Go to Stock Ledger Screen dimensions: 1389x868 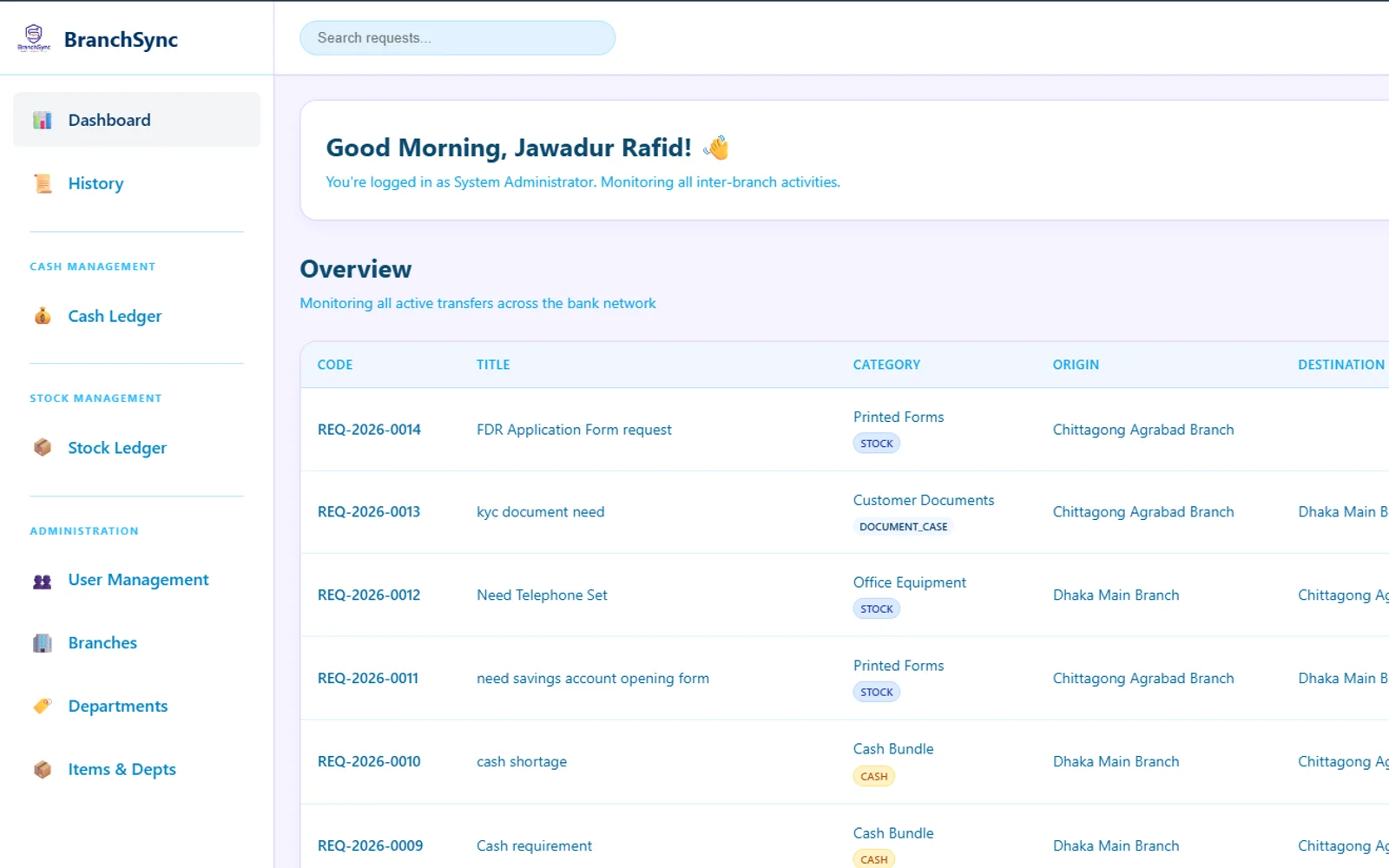click(x=136, y=448)
